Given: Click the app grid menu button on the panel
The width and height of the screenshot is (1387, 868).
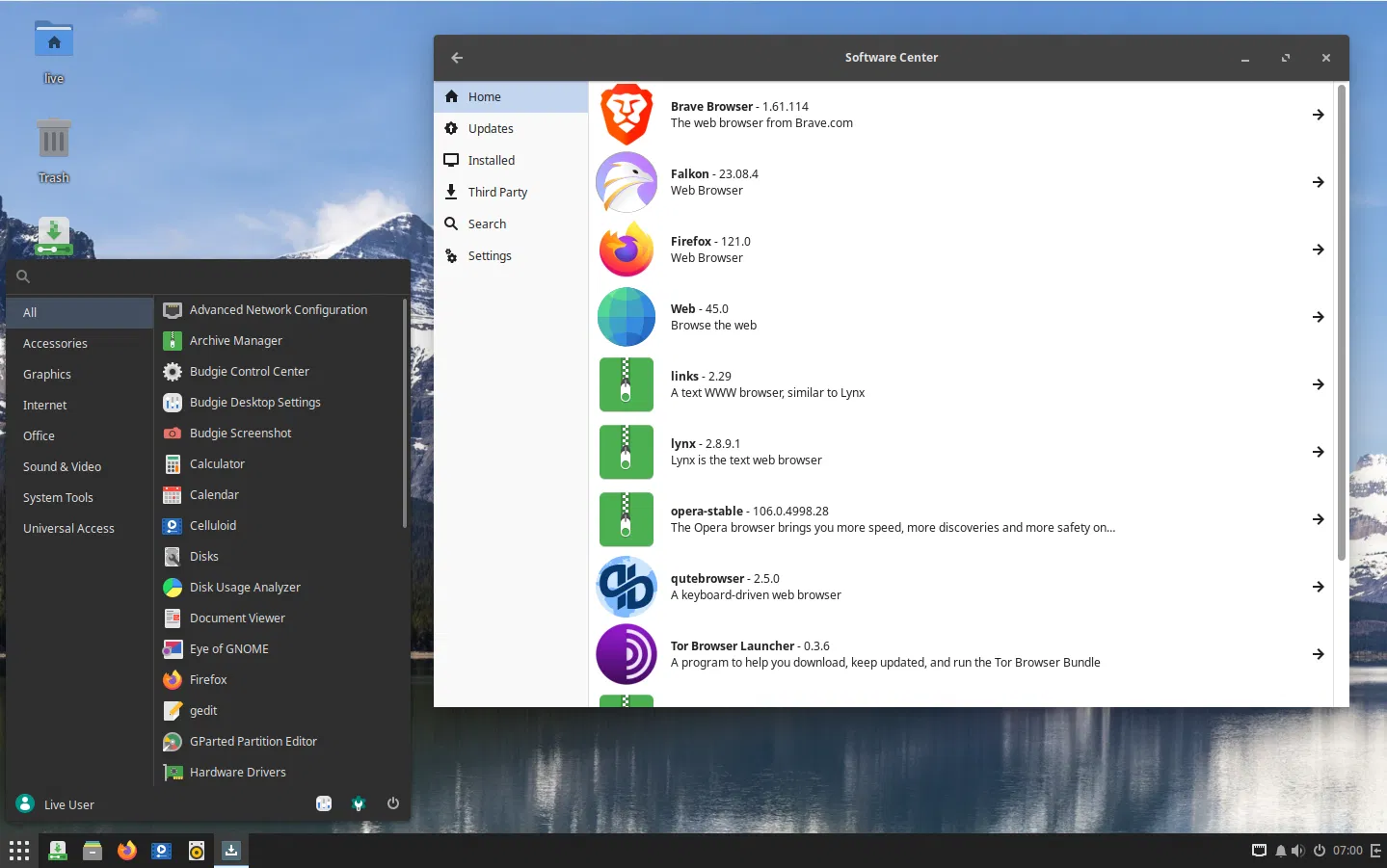Looking at the screenshot, I should [19, 851].
